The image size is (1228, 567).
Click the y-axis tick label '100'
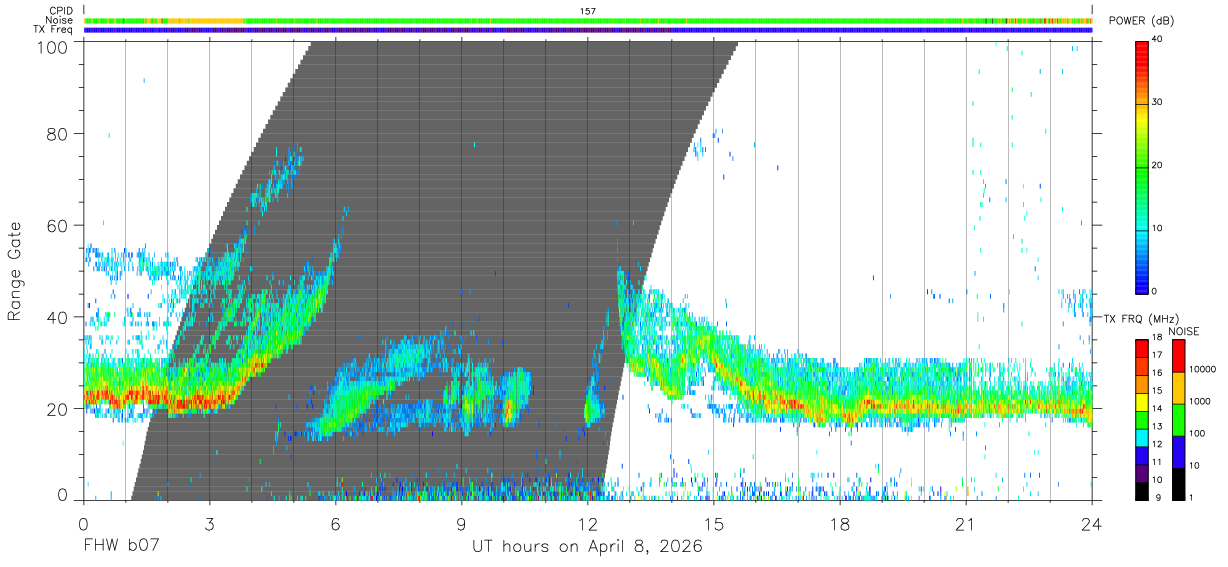54,47
